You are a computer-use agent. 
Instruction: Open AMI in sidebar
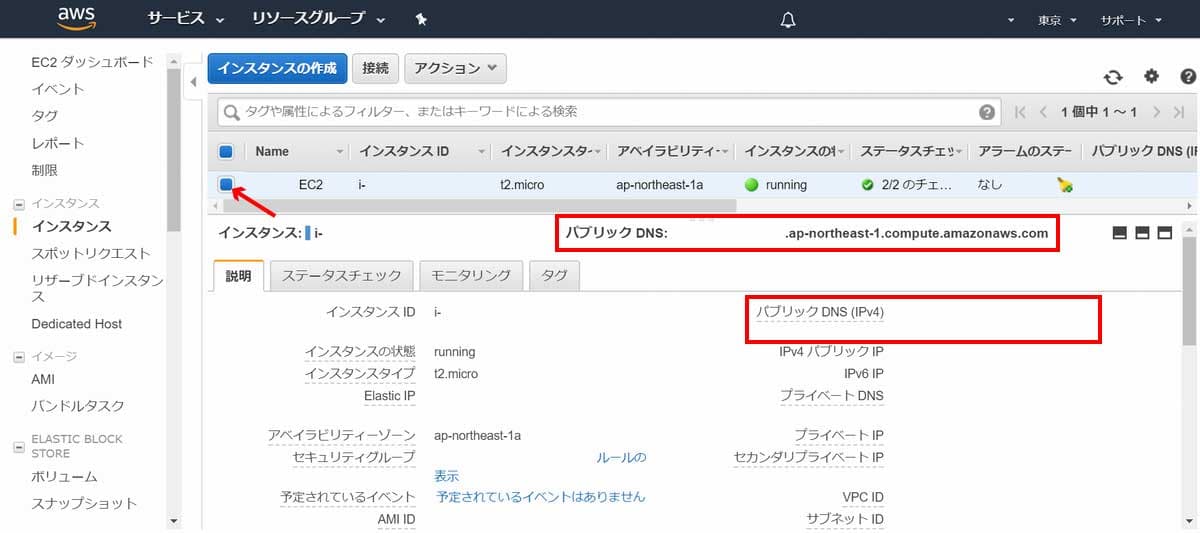tap(43, 379)
